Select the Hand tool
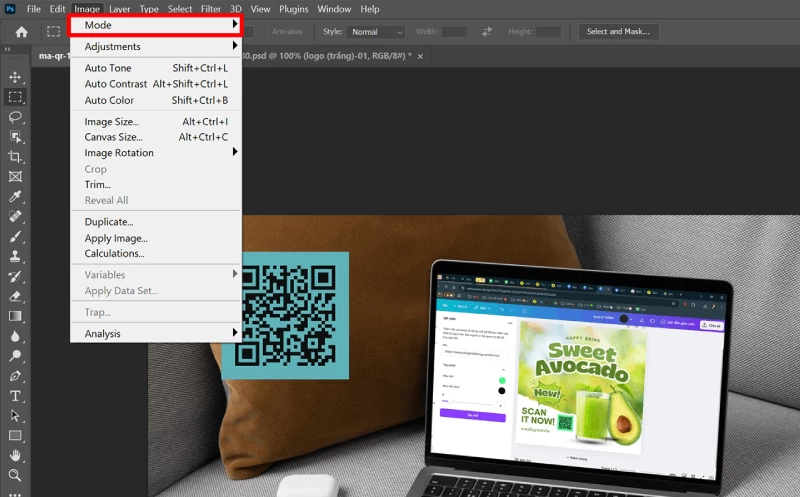The image size is (800, 497). 15,456
